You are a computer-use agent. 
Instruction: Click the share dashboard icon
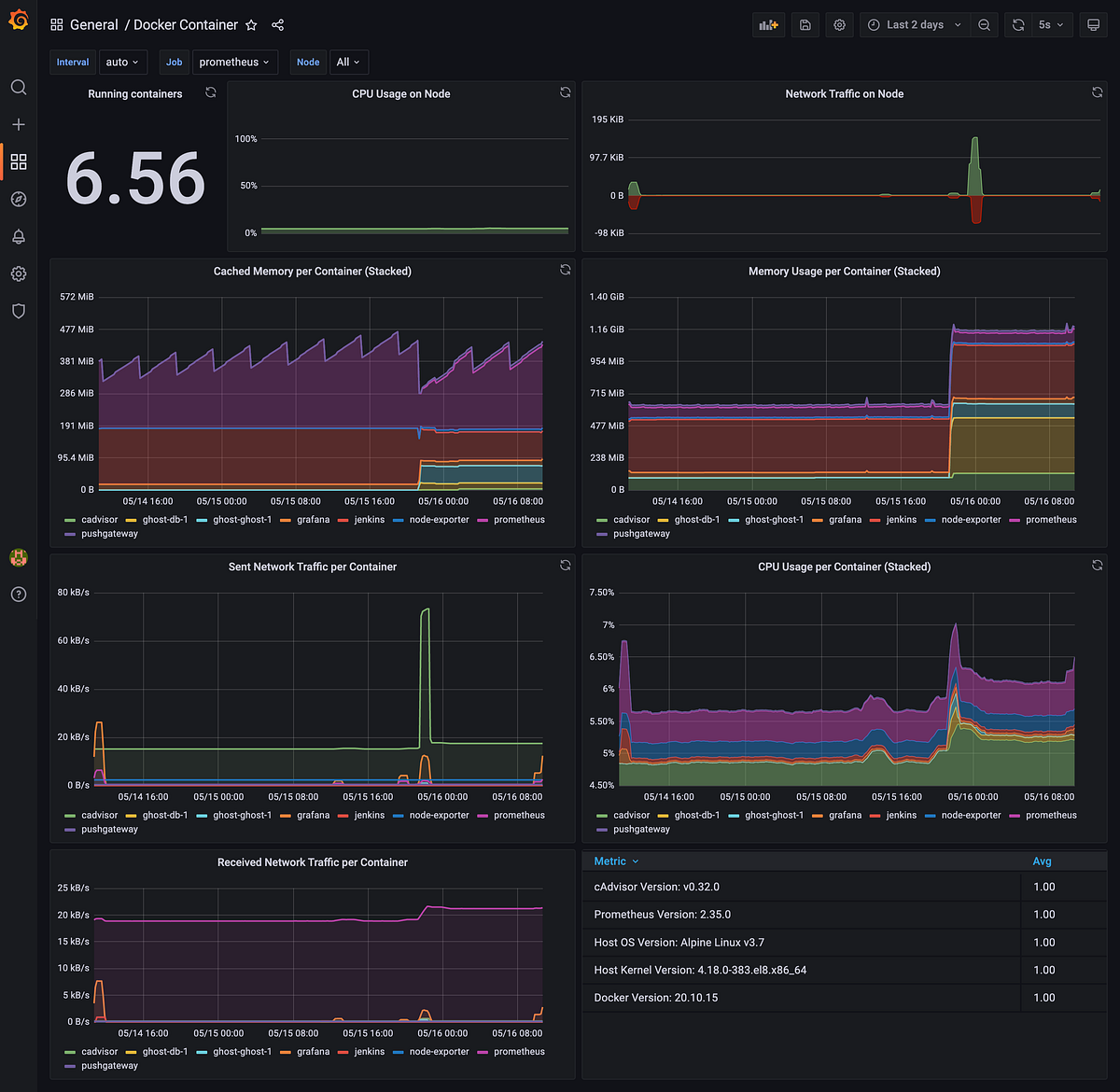277,25
